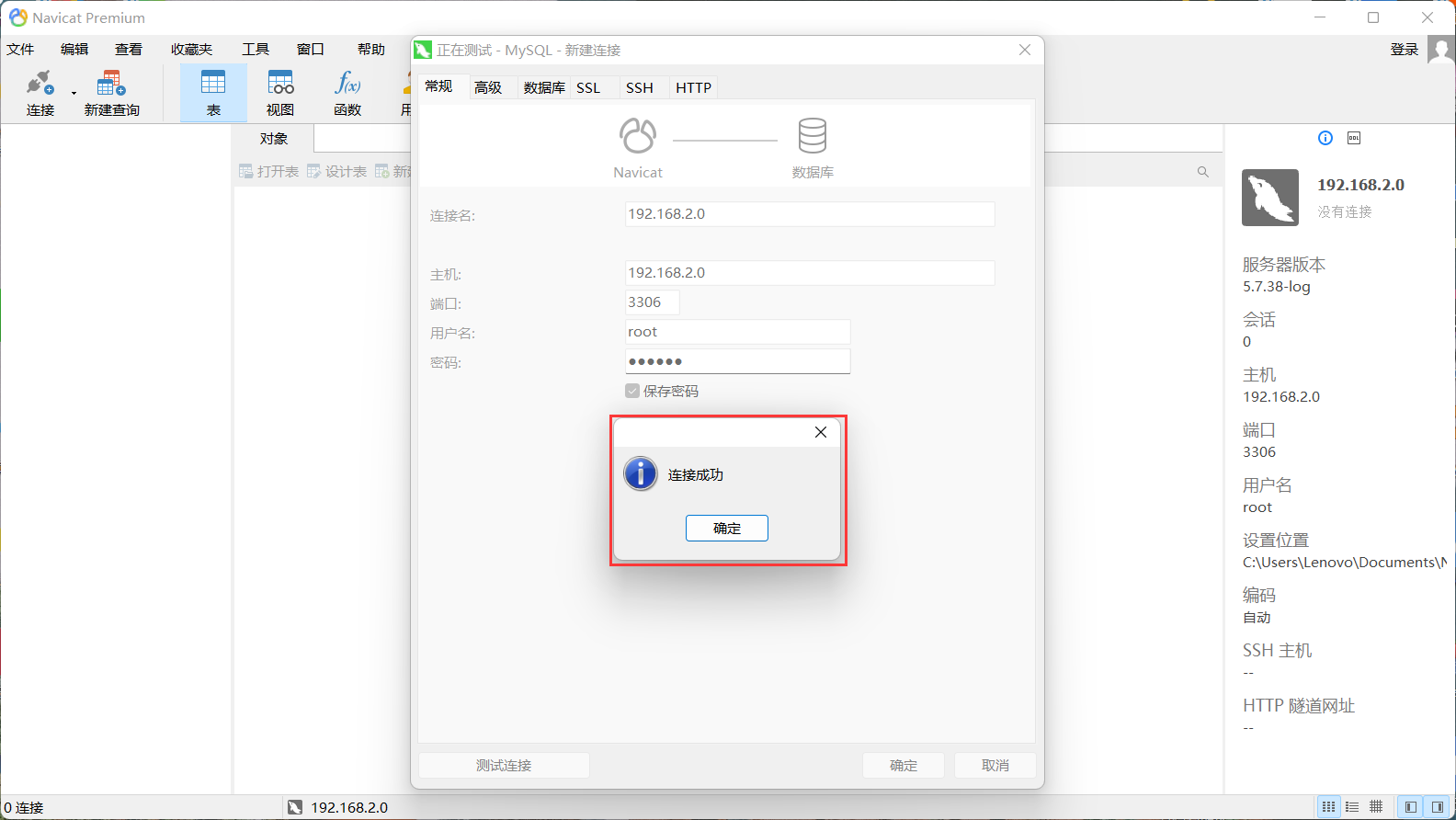Click the connection icon in status bar
Viewport: 1456px width, 820px height.
click(x=295, y=807)
